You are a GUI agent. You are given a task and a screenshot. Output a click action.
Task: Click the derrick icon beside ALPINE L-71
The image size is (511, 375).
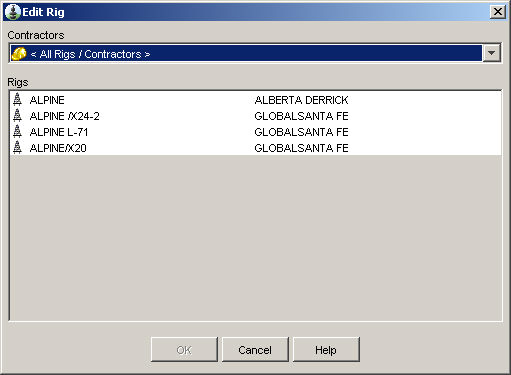17,132
